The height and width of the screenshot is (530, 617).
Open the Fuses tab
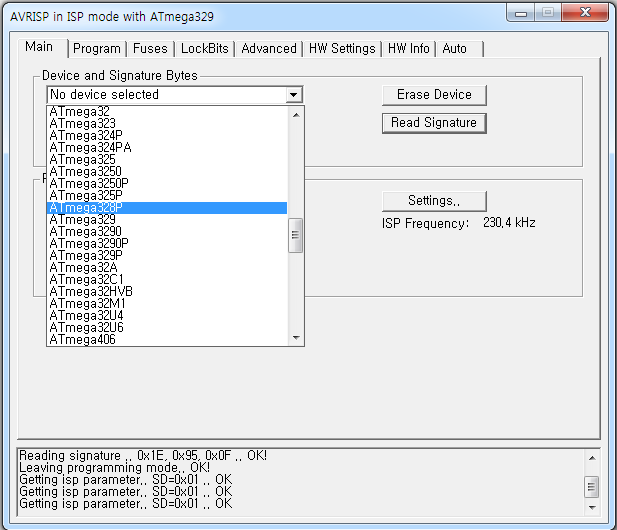pos(150,49)
